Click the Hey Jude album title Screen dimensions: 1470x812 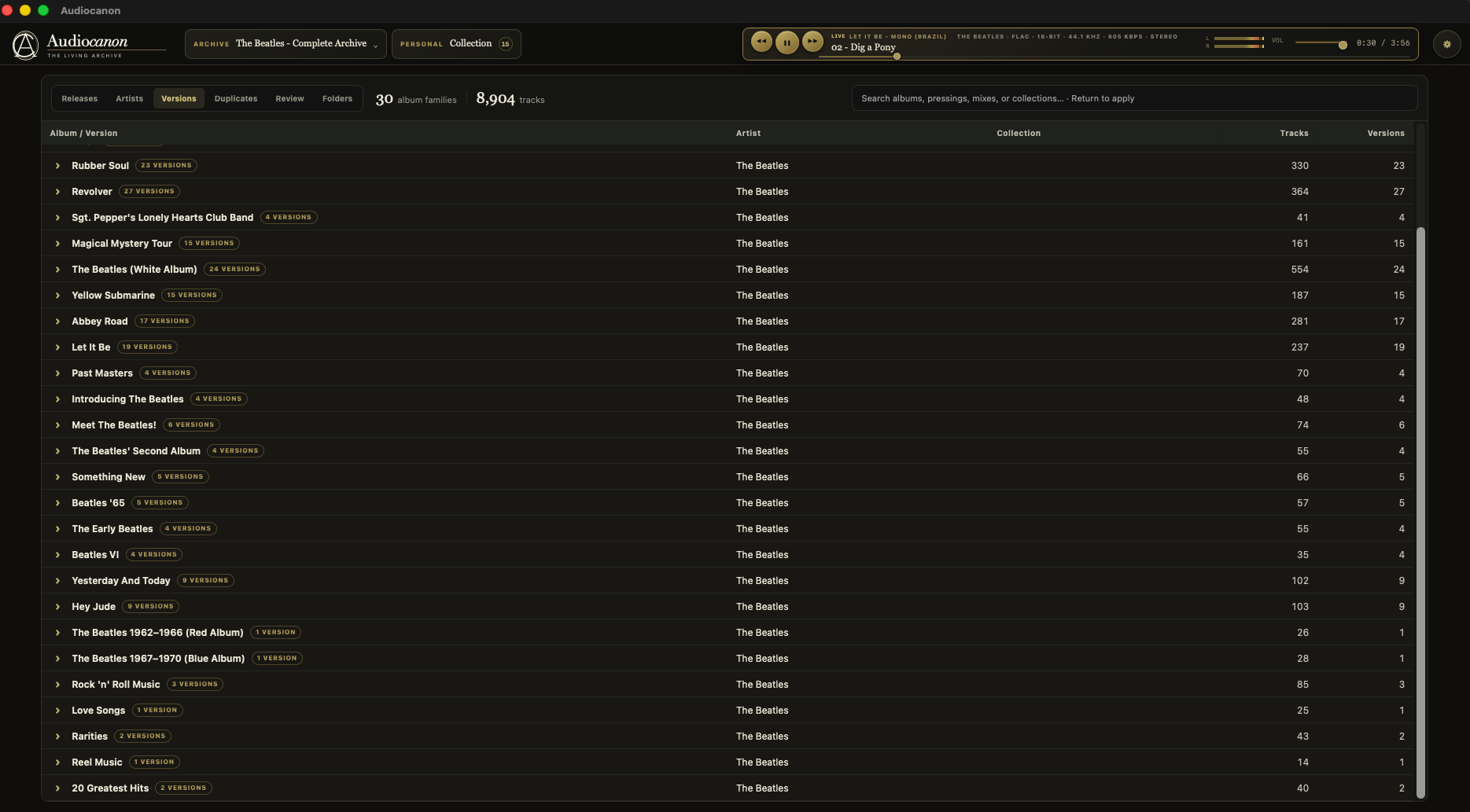pyautogui.click(x=94, y=607)
